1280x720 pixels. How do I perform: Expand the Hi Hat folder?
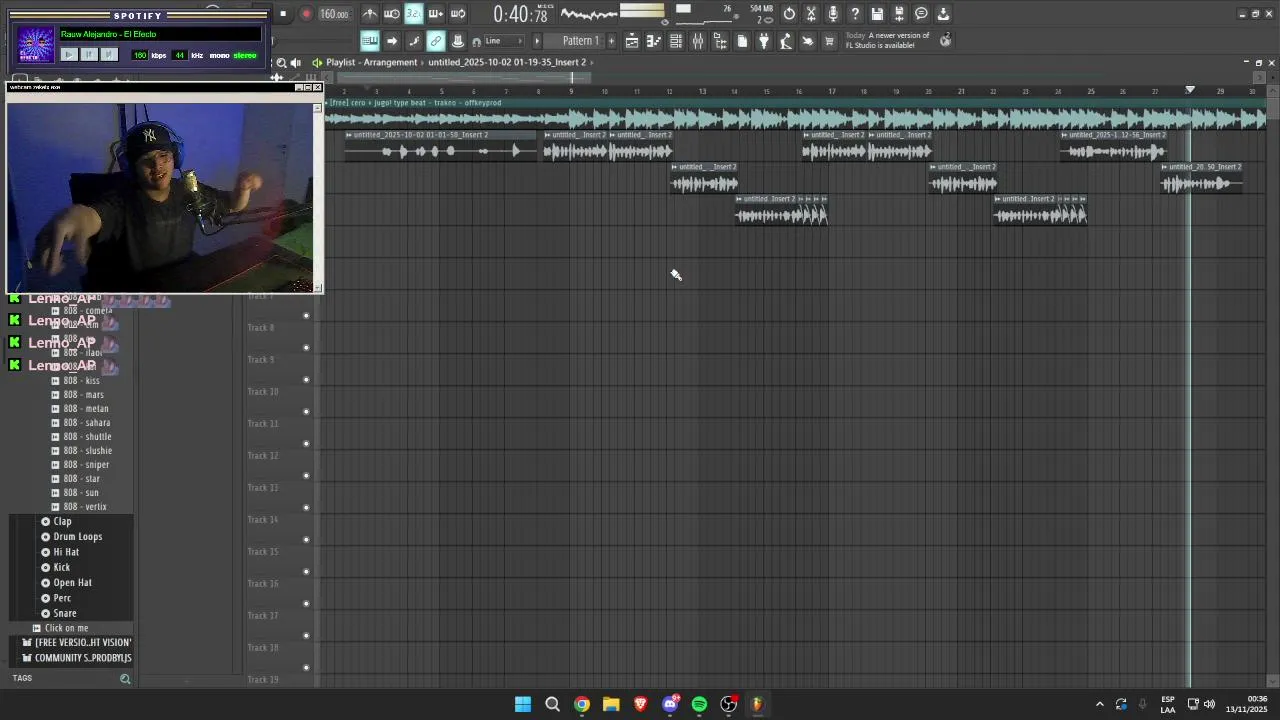coord(66,552)
